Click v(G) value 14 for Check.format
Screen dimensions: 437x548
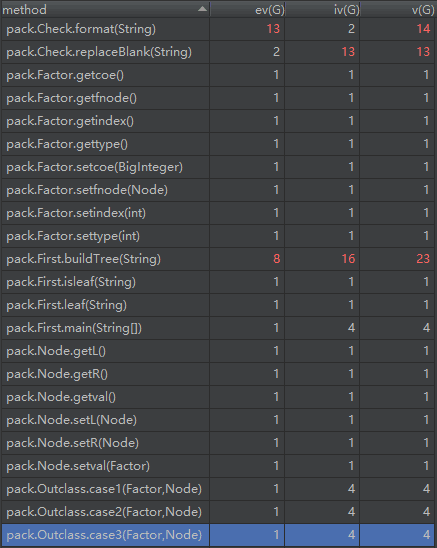pos(423,29)
